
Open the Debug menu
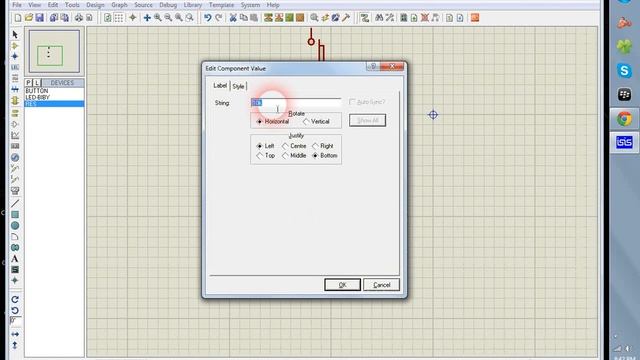click(168, 5)
